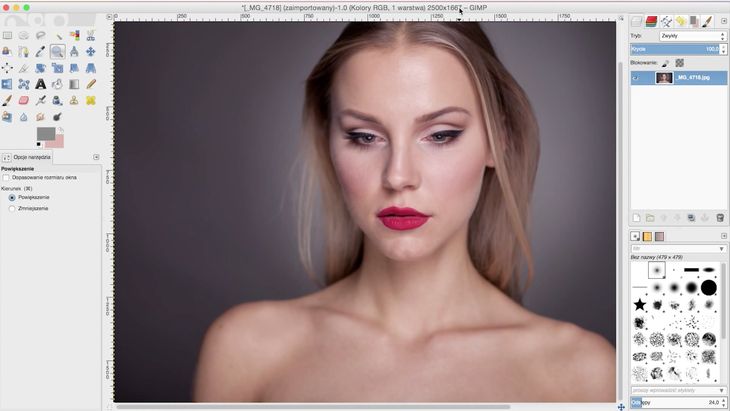Select the Paths tool
Viewport: 730px width, 411px height.
click(x=24, y=52)
